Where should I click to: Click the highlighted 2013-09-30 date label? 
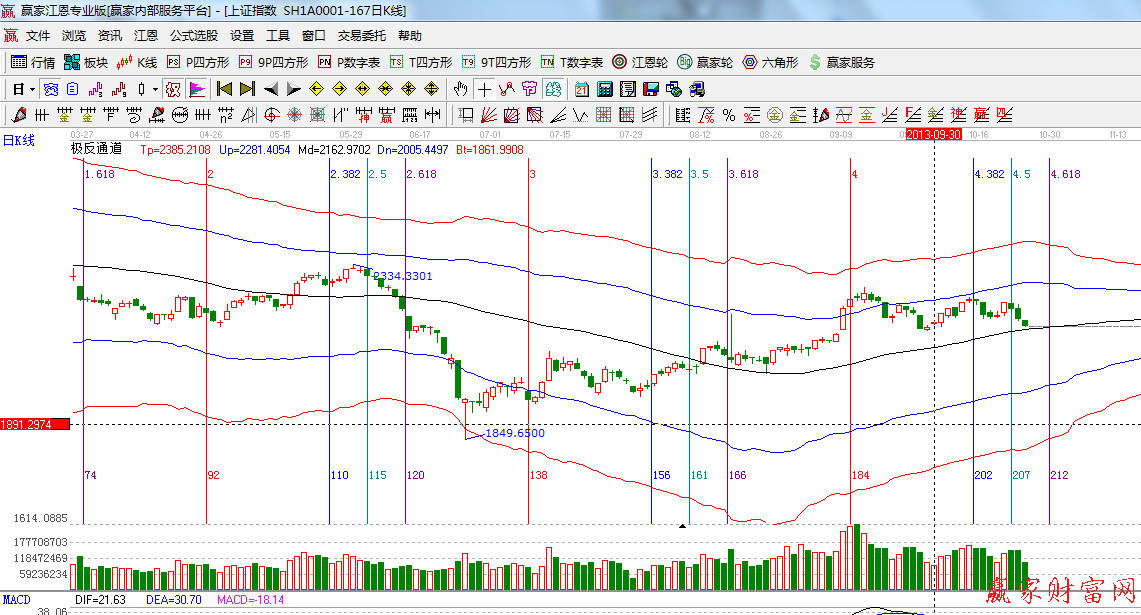click(x=934, y=134)
